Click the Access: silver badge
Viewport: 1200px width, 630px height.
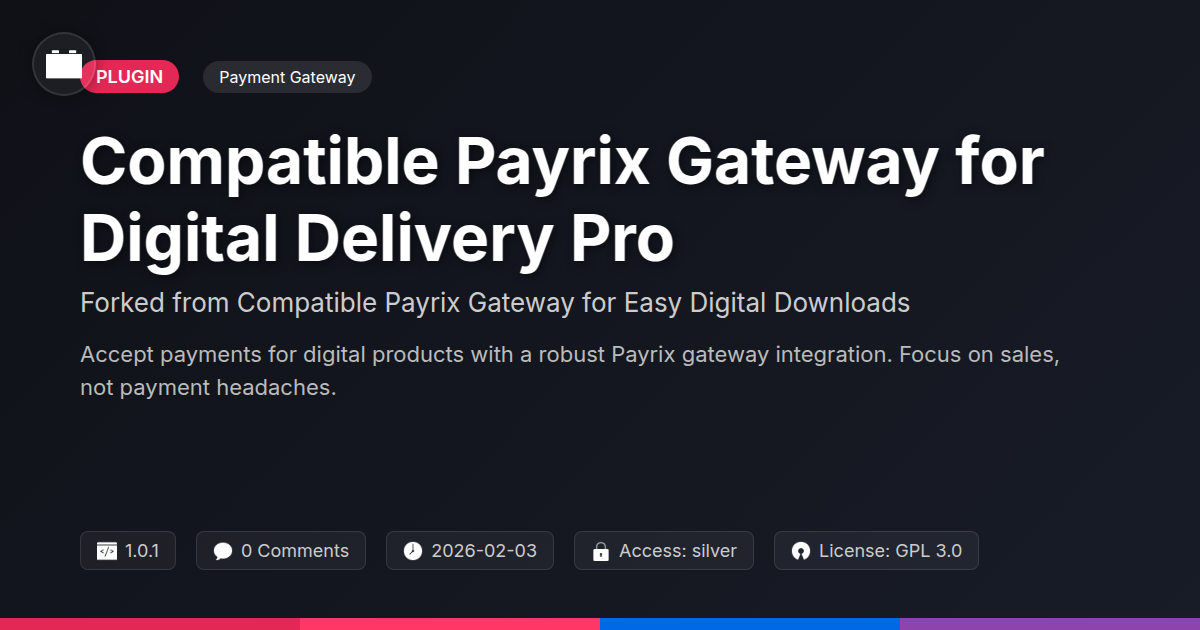point(664,551)
